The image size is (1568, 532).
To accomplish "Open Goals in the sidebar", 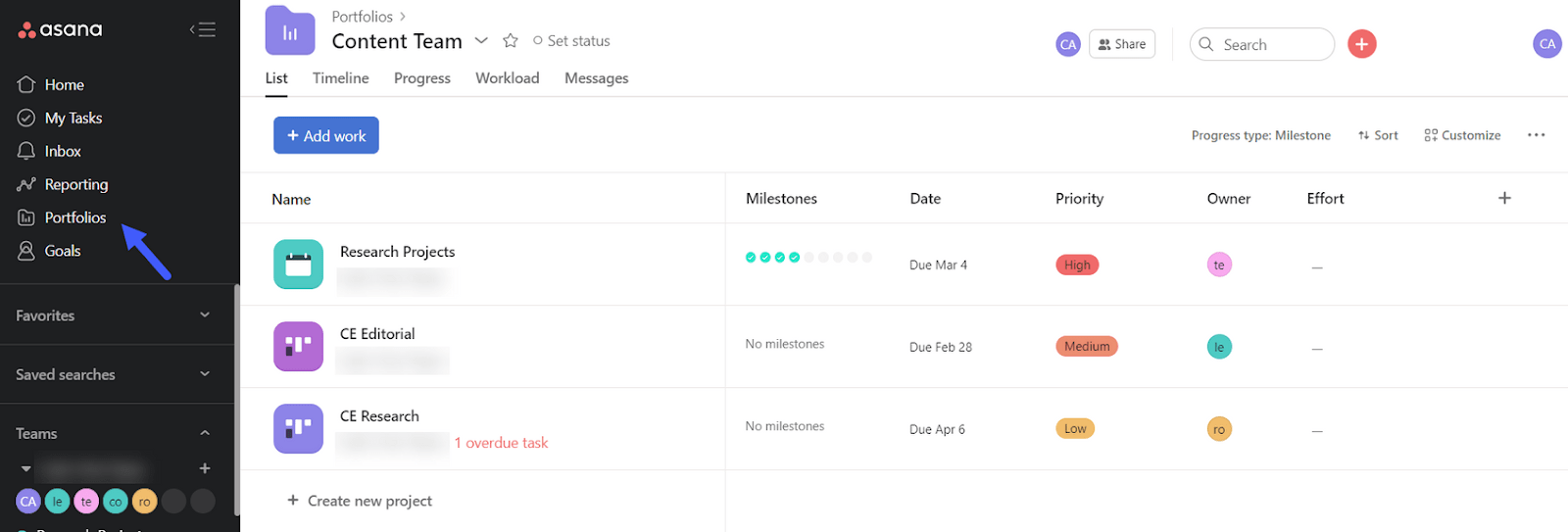I will (63, 251).
